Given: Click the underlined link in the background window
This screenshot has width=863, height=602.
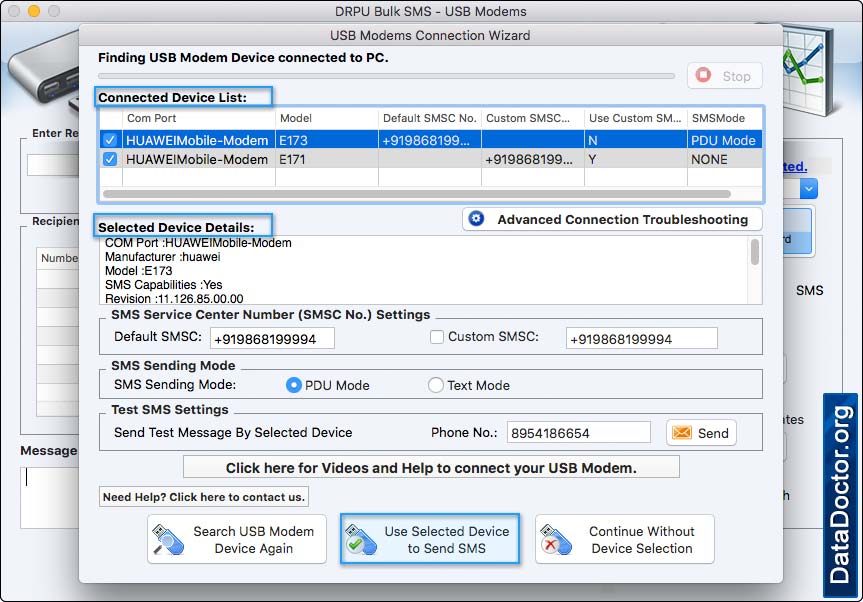Looking at the screenshot, I should coord(795,166).
